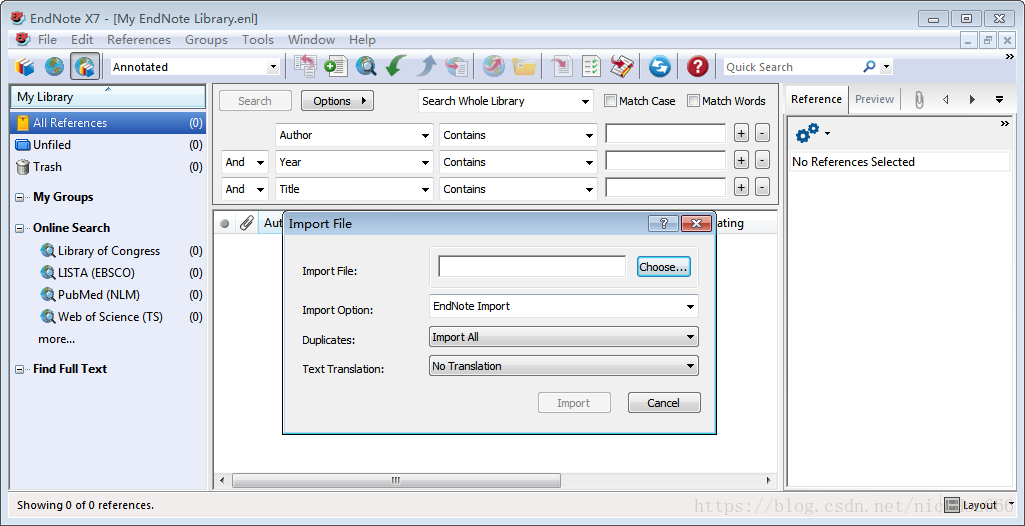Click the Choose... button
This screenshot has width=1025, height=526.
tap(664, 267)
